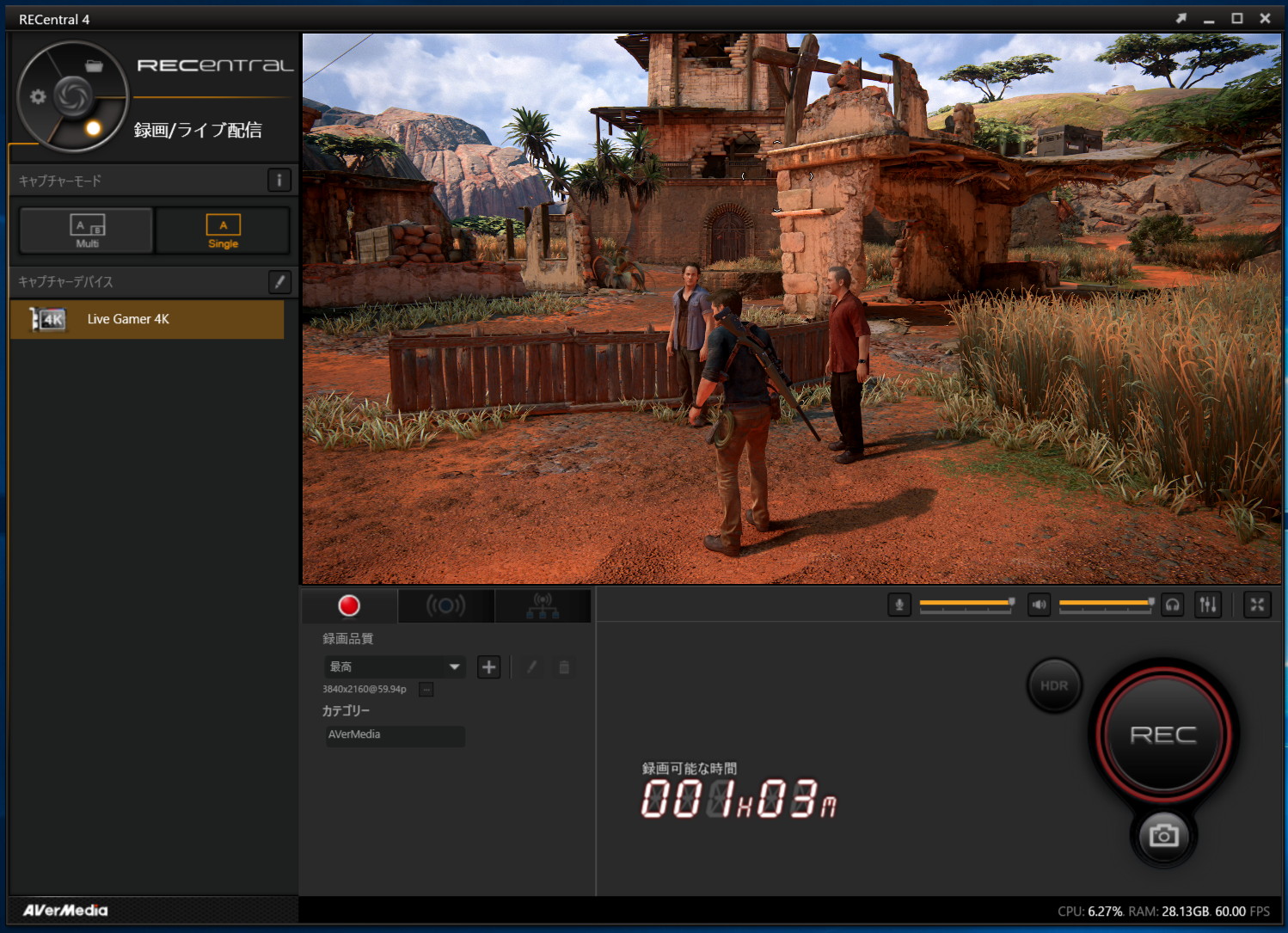This screenshot has width=1288, height=933.
Task: Take a snapshot with the camera button
Action: click(x=1164, y=835)
